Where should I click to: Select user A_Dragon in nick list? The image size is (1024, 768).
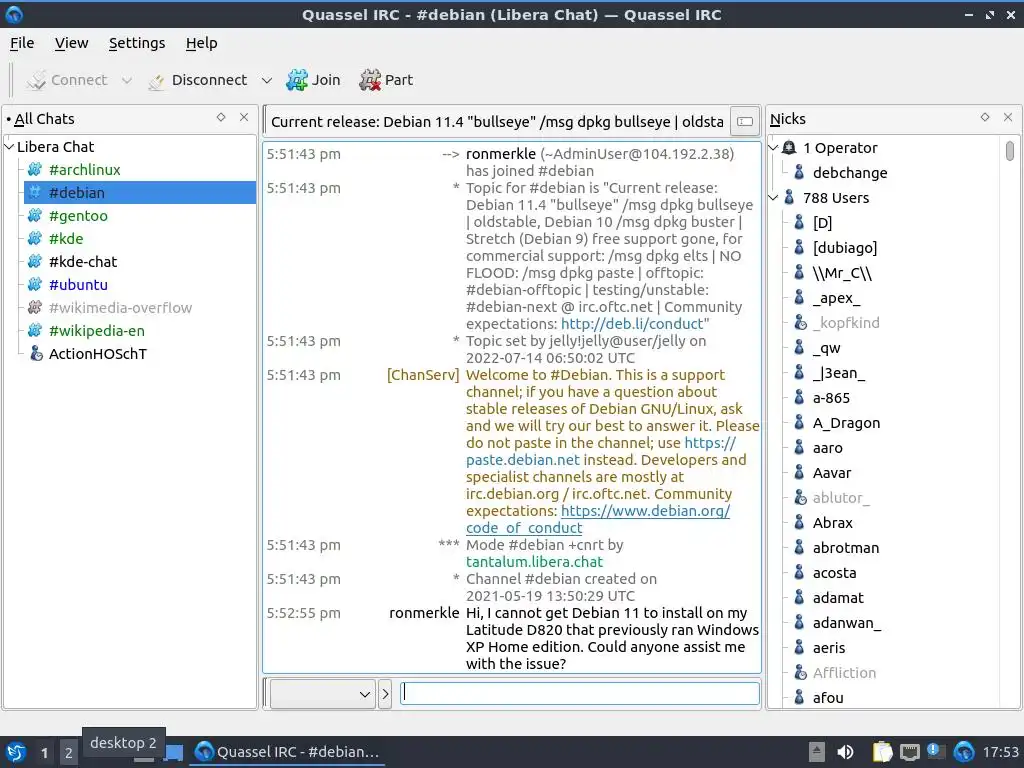(x=846, y=423)
